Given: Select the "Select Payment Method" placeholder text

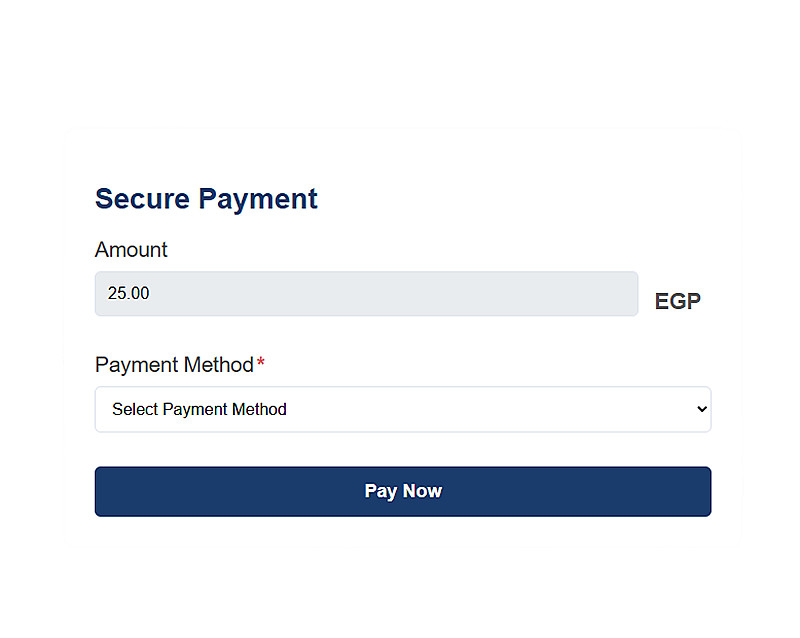Looking at the screenshot, I should point(199,409).
